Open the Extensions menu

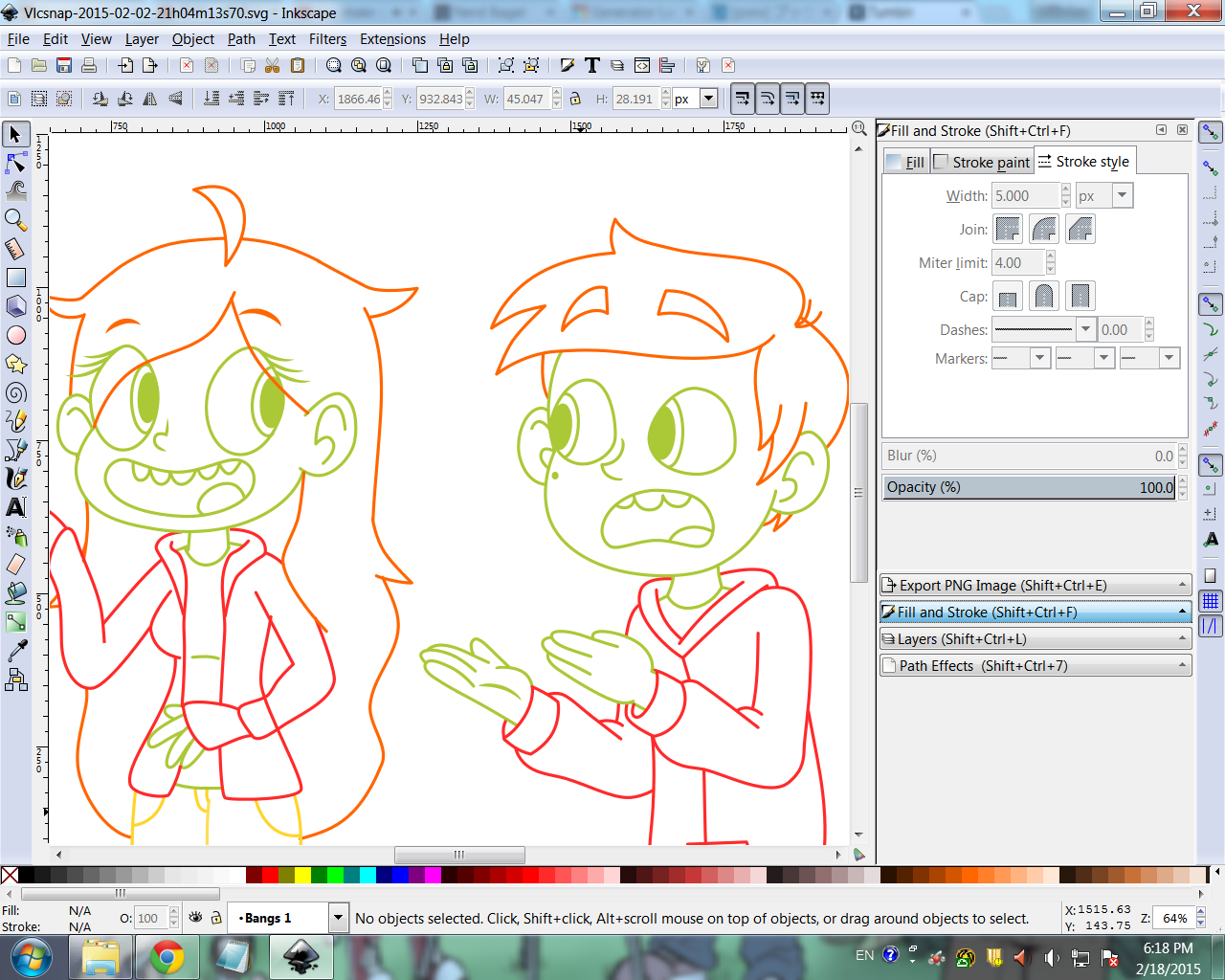point(392,39)
